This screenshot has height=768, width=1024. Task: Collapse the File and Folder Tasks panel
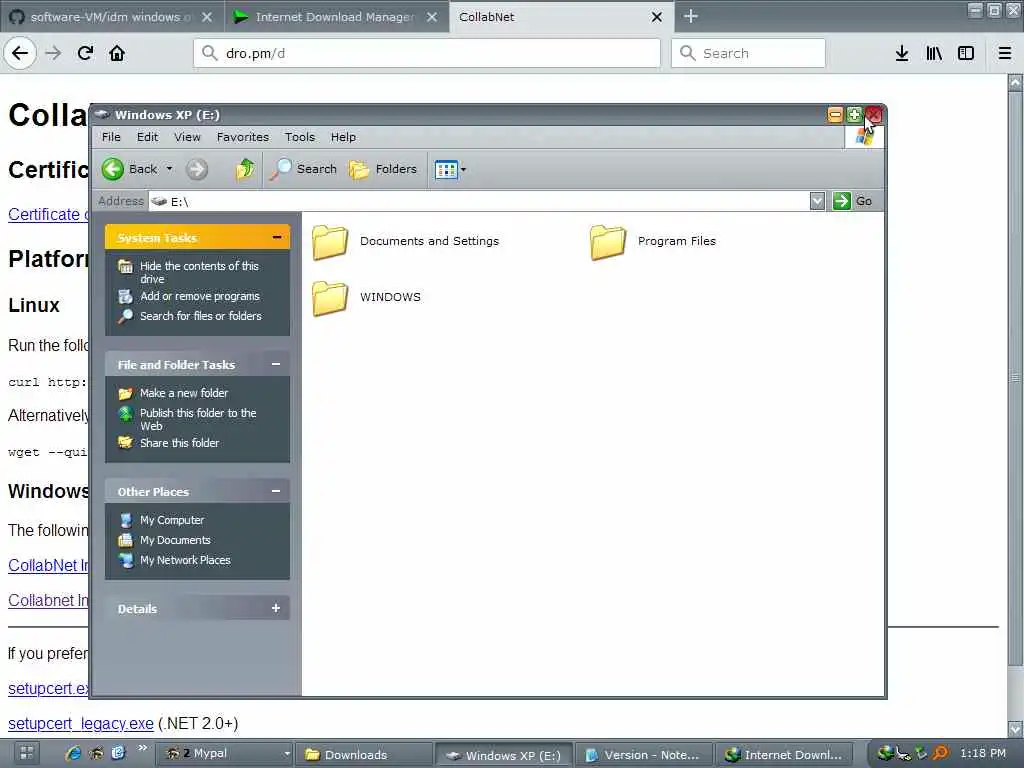tap(276, 364)
